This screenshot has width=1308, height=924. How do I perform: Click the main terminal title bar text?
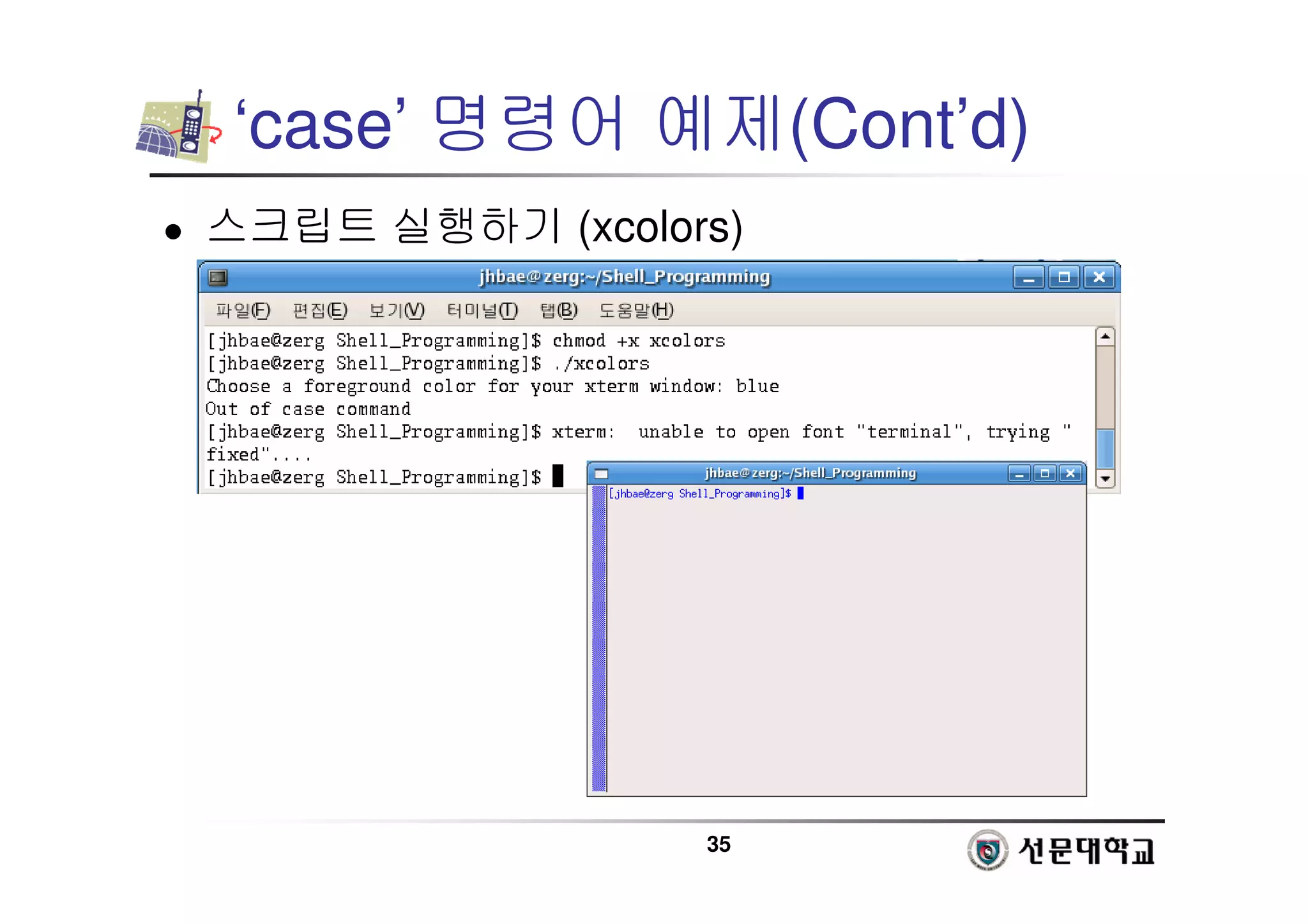625,276
